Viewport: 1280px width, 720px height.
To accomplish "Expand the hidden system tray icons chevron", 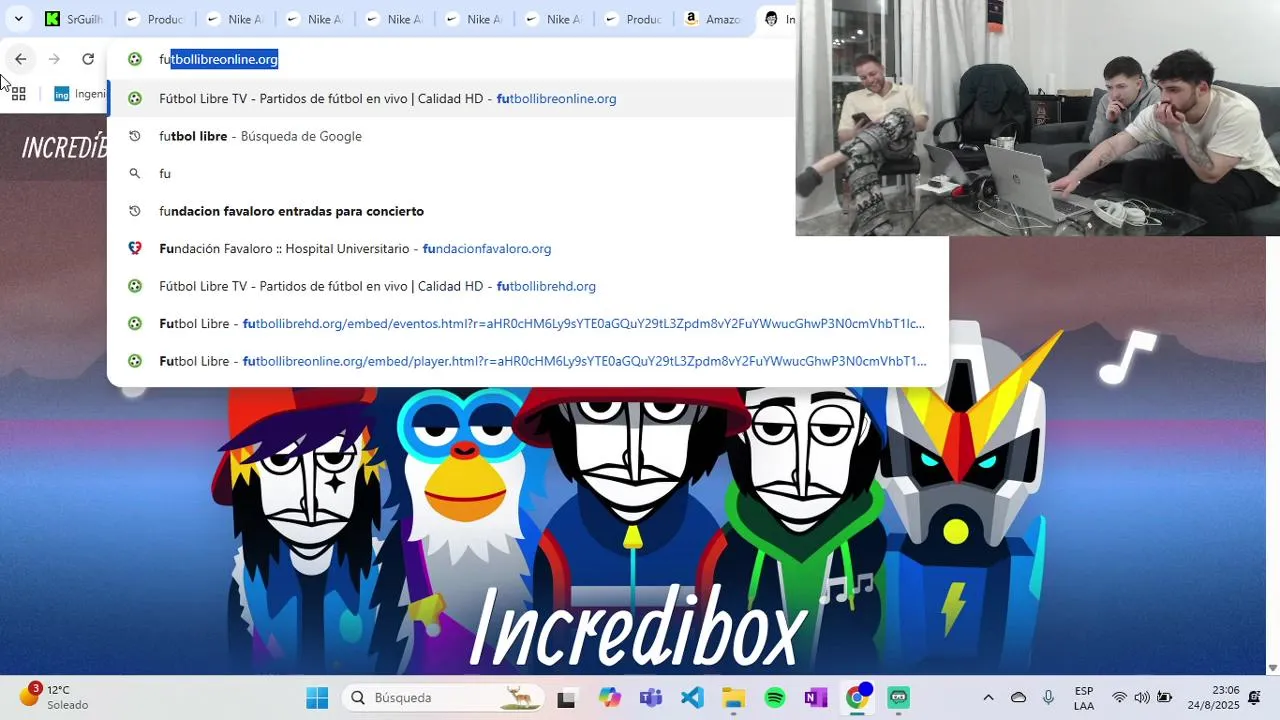I will click(x=988, y=698).
